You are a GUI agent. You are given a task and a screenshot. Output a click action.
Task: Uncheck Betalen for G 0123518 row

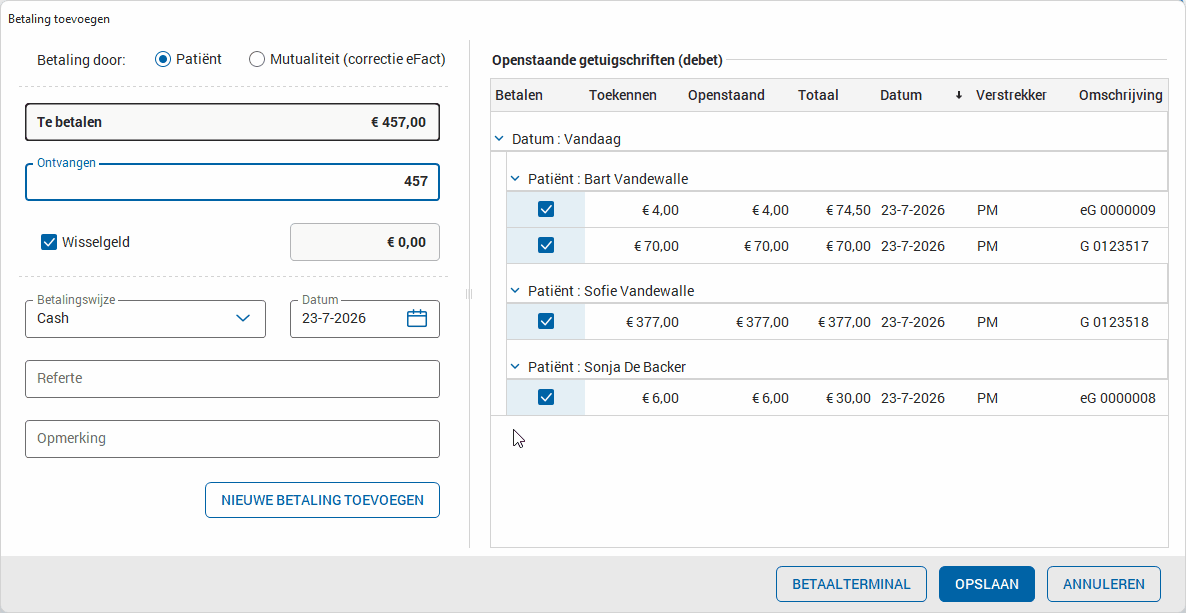[545, 322]
